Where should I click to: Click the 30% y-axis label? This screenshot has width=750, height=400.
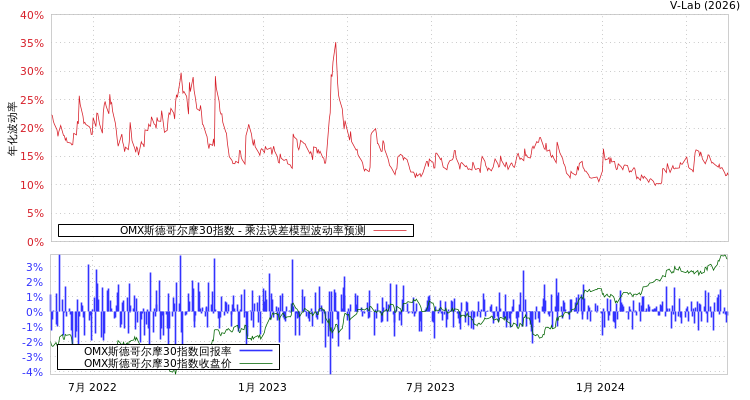point(32,71)
